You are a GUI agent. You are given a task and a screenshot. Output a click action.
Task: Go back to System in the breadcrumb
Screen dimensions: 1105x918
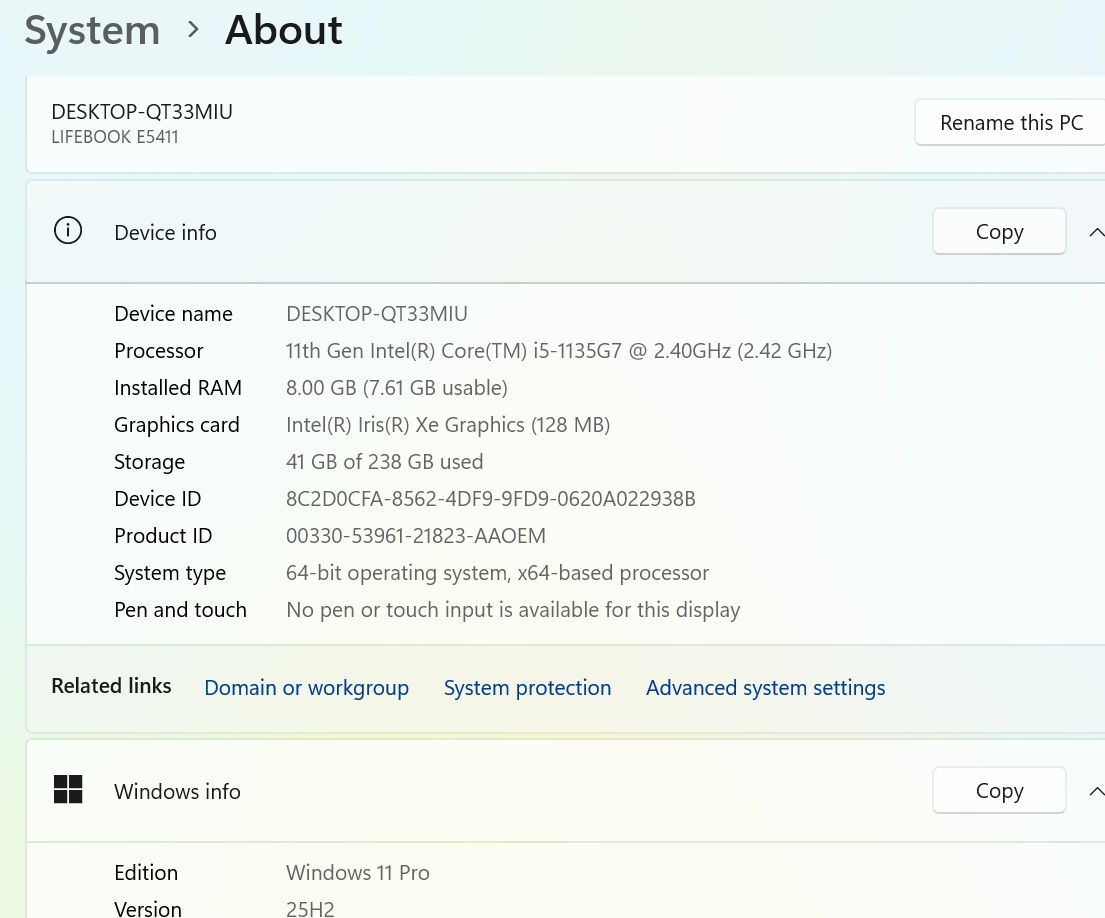point(92,31)
